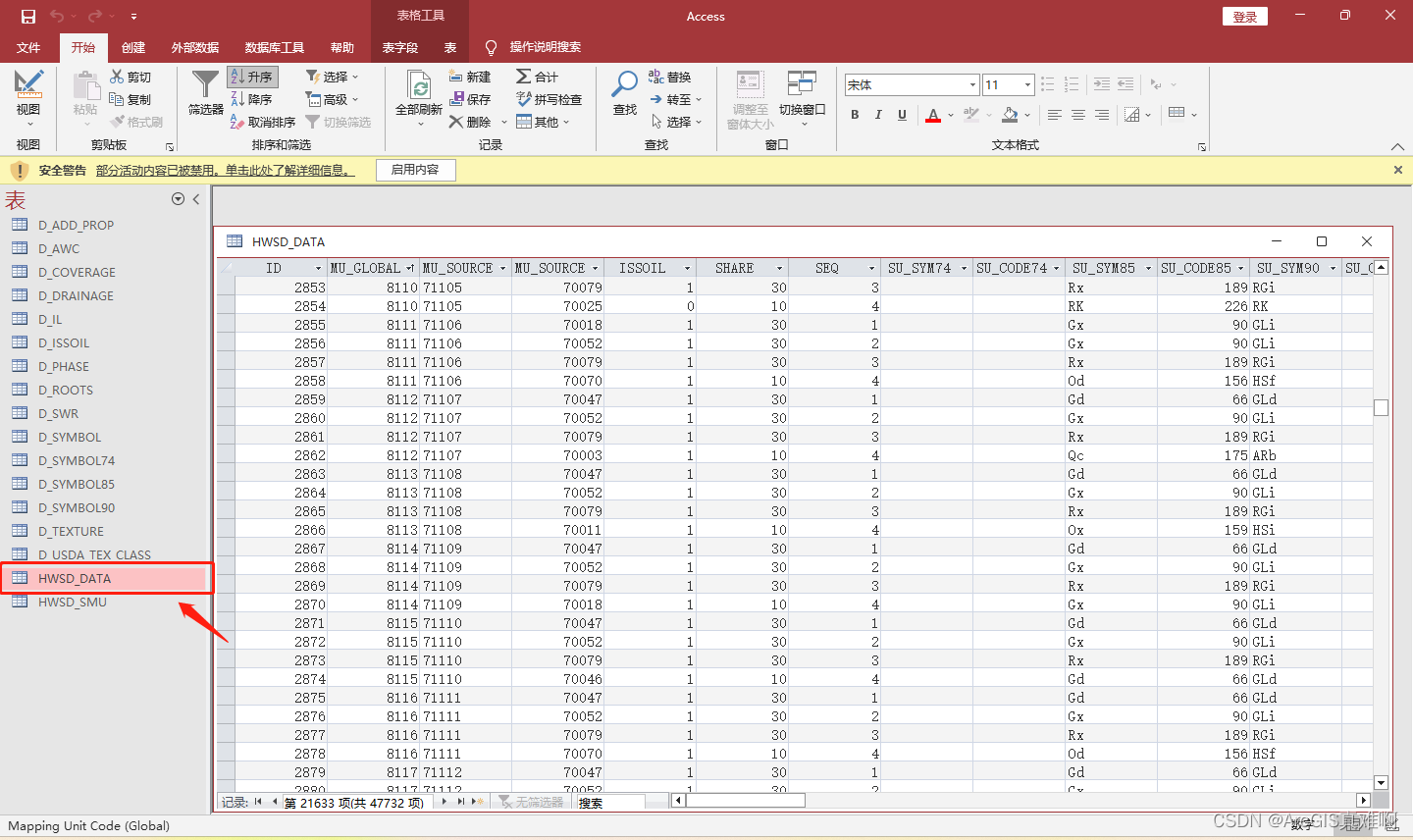Toggle bold text formatting

click(855, 115)
